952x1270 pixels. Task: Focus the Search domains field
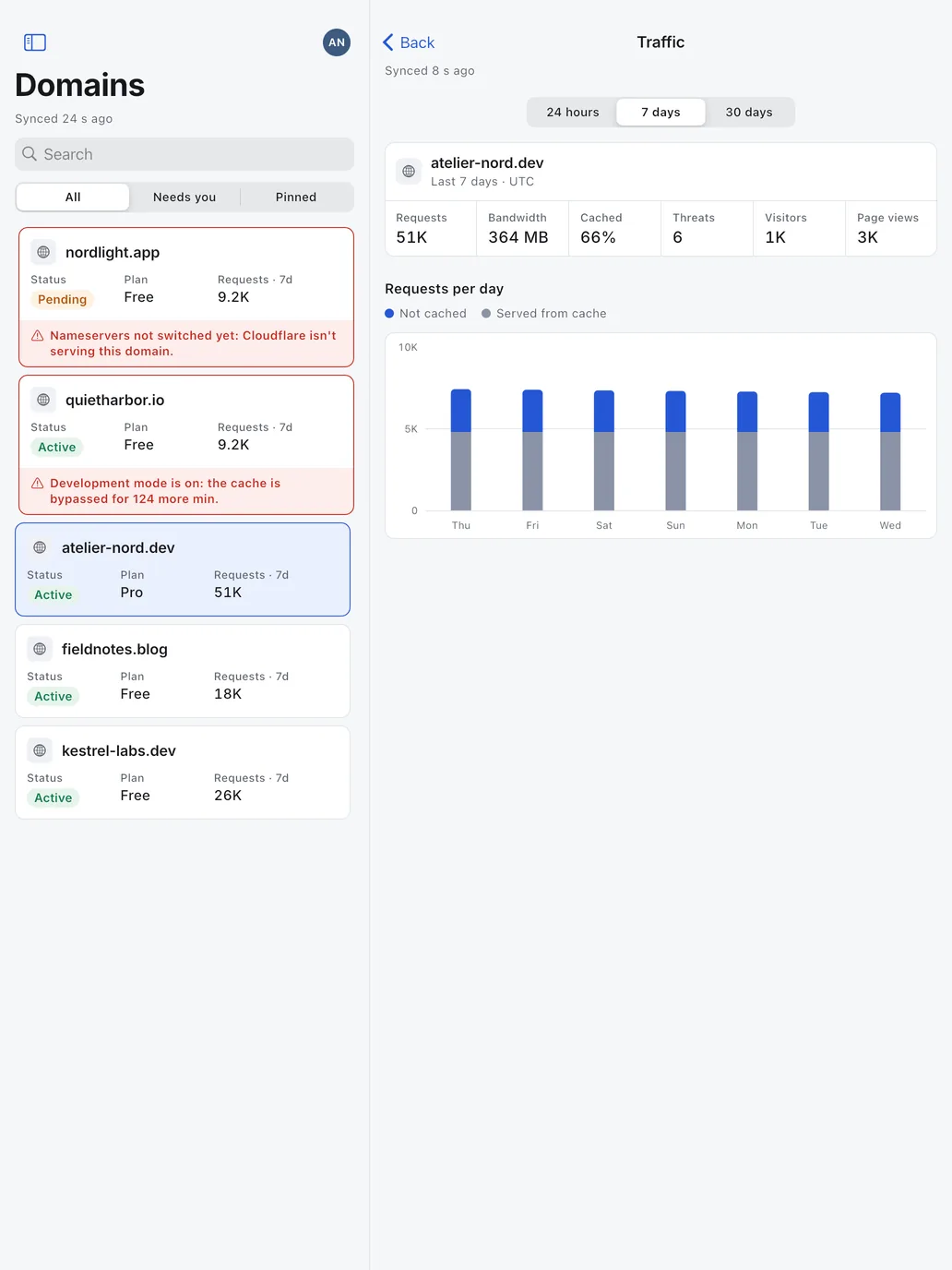pyautogui.click(x=184, y=154)
